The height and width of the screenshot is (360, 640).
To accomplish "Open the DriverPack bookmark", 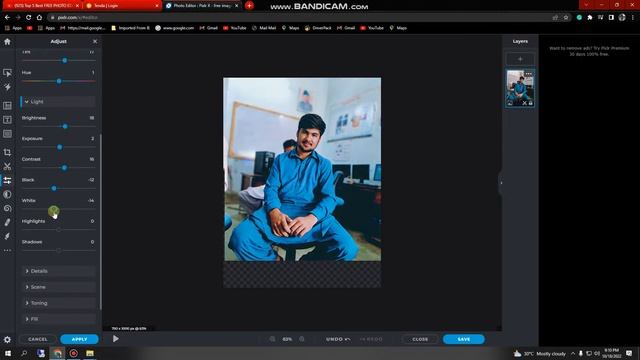I will [318, 28].
